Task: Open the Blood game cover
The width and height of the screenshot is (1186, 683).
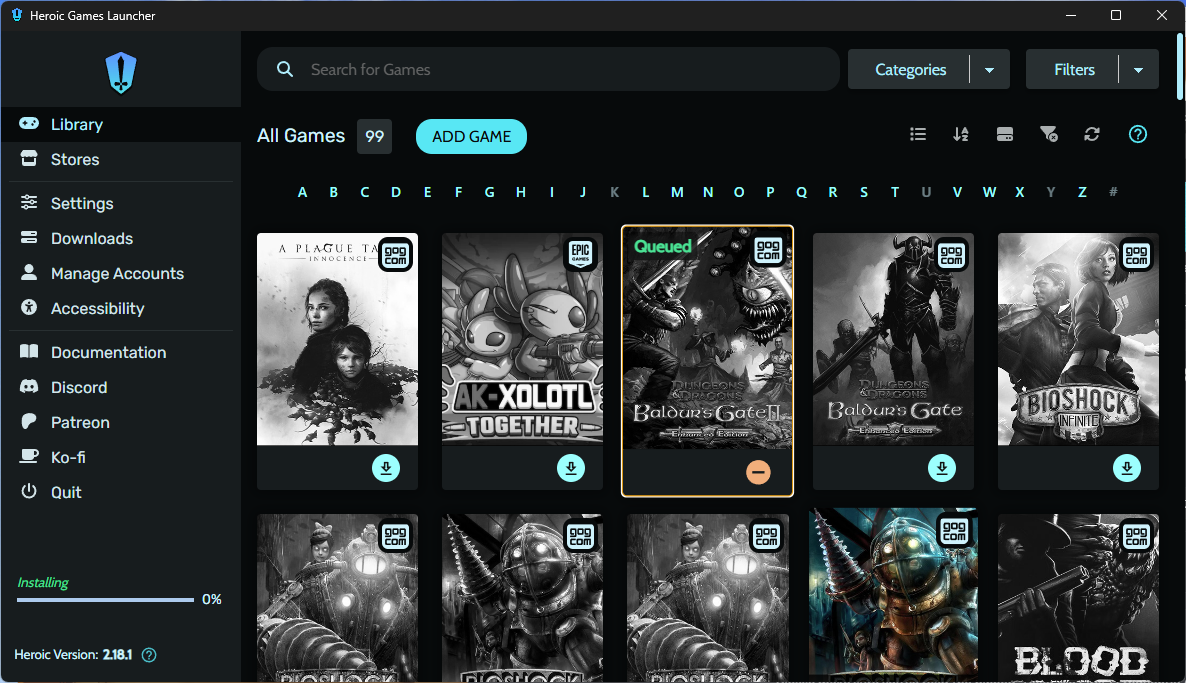Action: (1078, 598)
